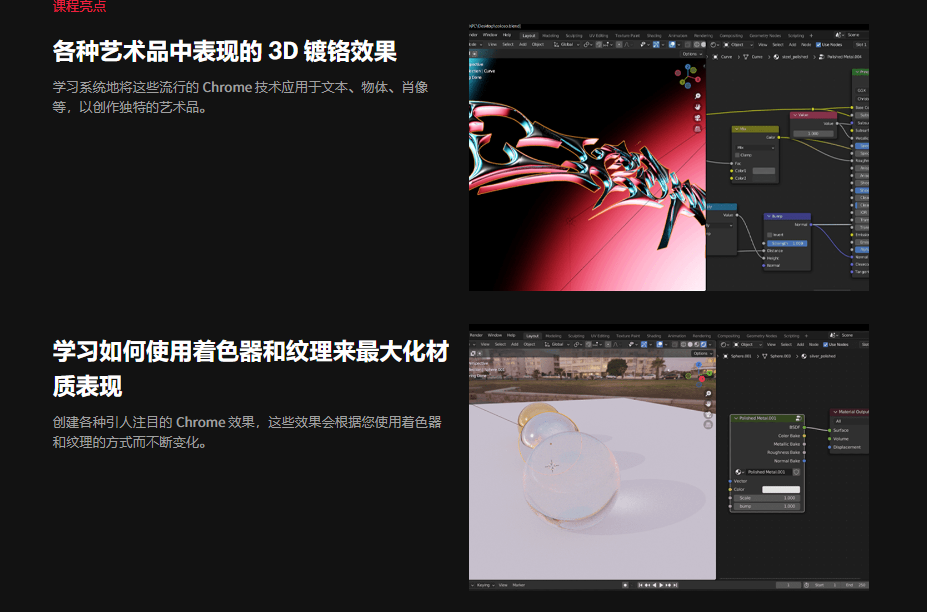Image resolution: width=927 pixels, height=612 pixels.
Task: Click zoom magnifier icon in chrome-art Blender viewport
Action: pyautogui.click(x=698, y=96)
